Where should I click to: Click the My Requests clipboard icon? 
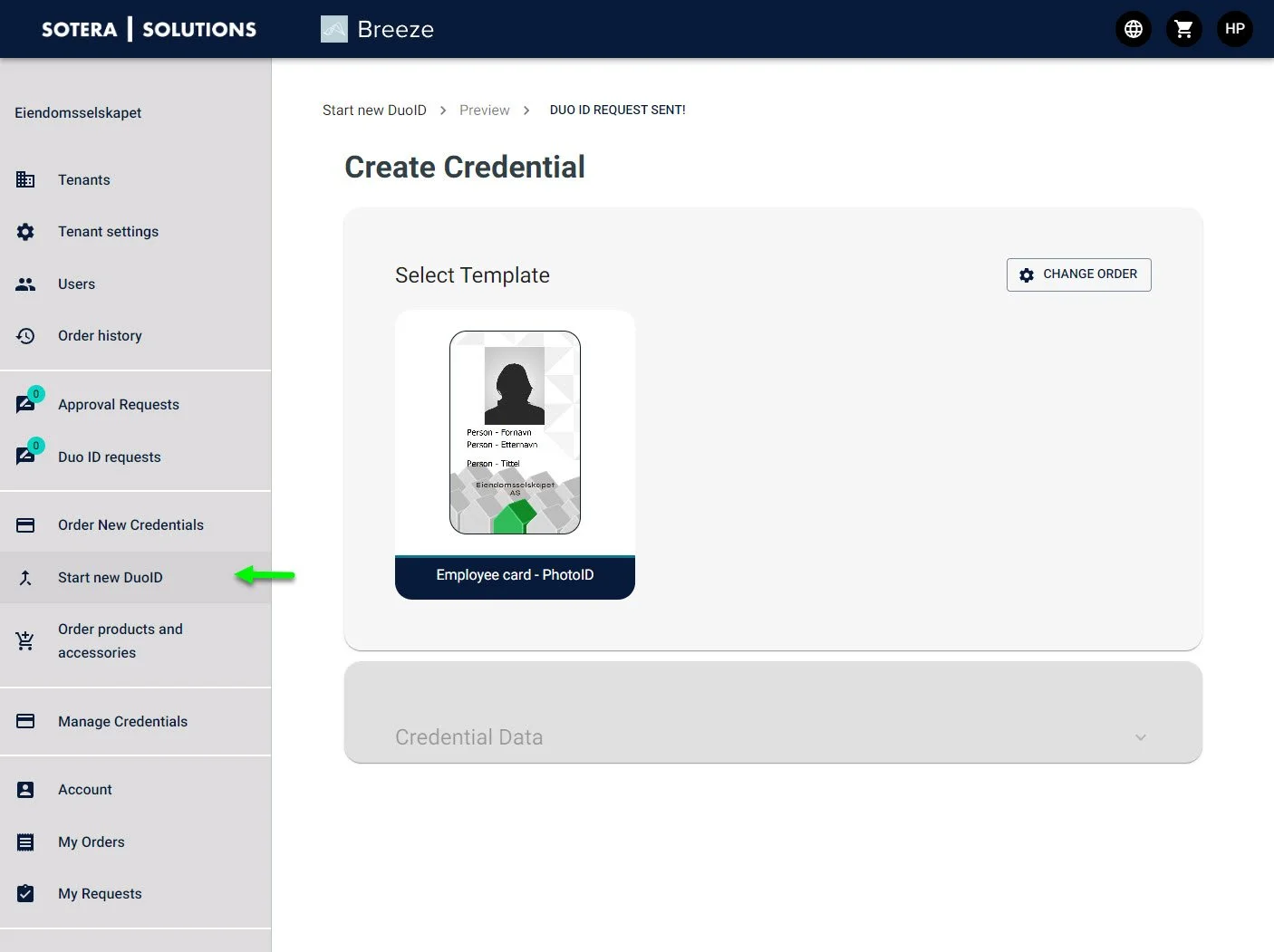click(25, 893)
